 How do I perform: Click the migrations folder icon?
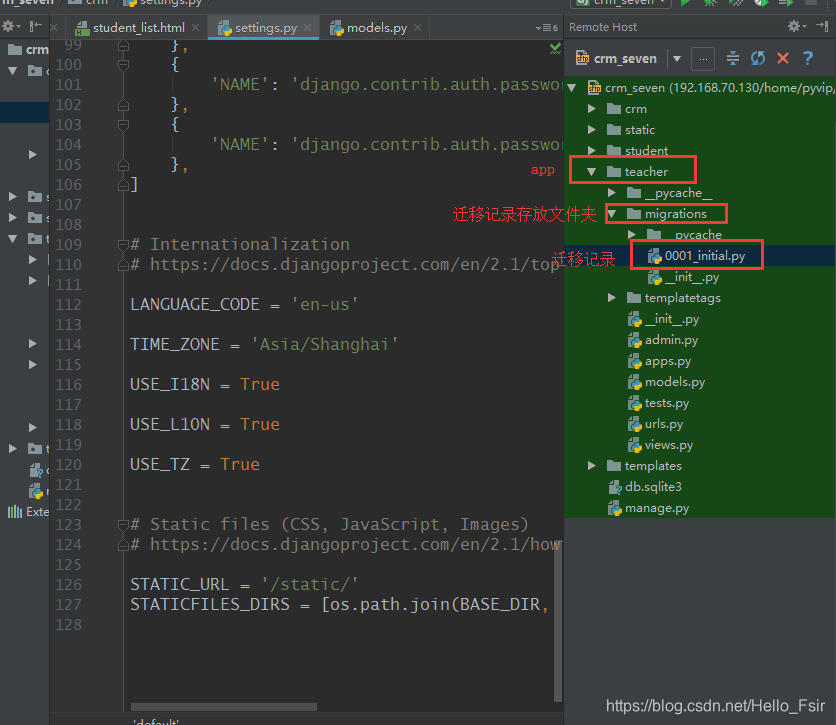634,214
